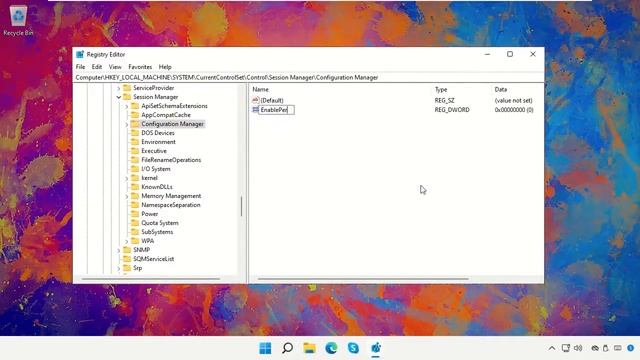Open the View menu
Image resolution: width=640 pixels, height=360 pixels.
click(115, 67)
